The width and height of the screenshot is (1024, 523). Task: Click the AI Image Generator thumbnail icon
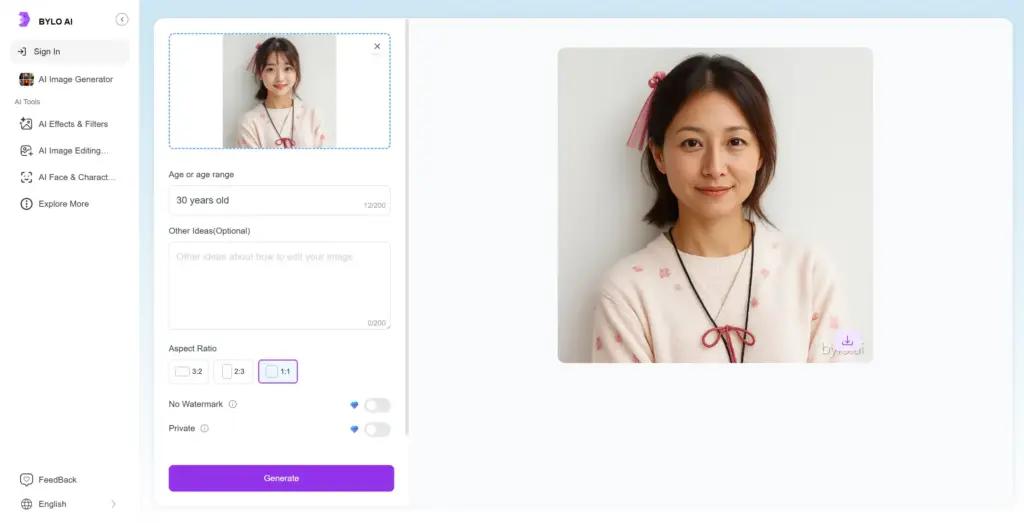pos(26,79)
